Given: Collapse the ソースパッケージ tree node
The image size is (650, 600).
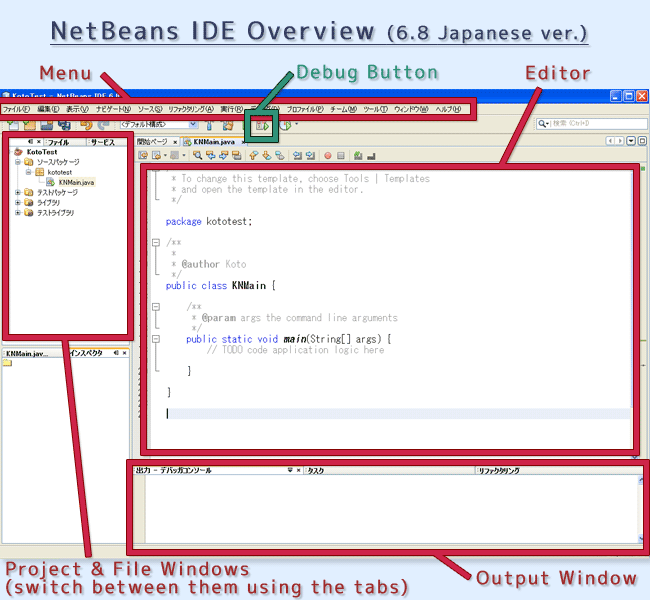Looking at the screenshot, I should click(18, 162).
